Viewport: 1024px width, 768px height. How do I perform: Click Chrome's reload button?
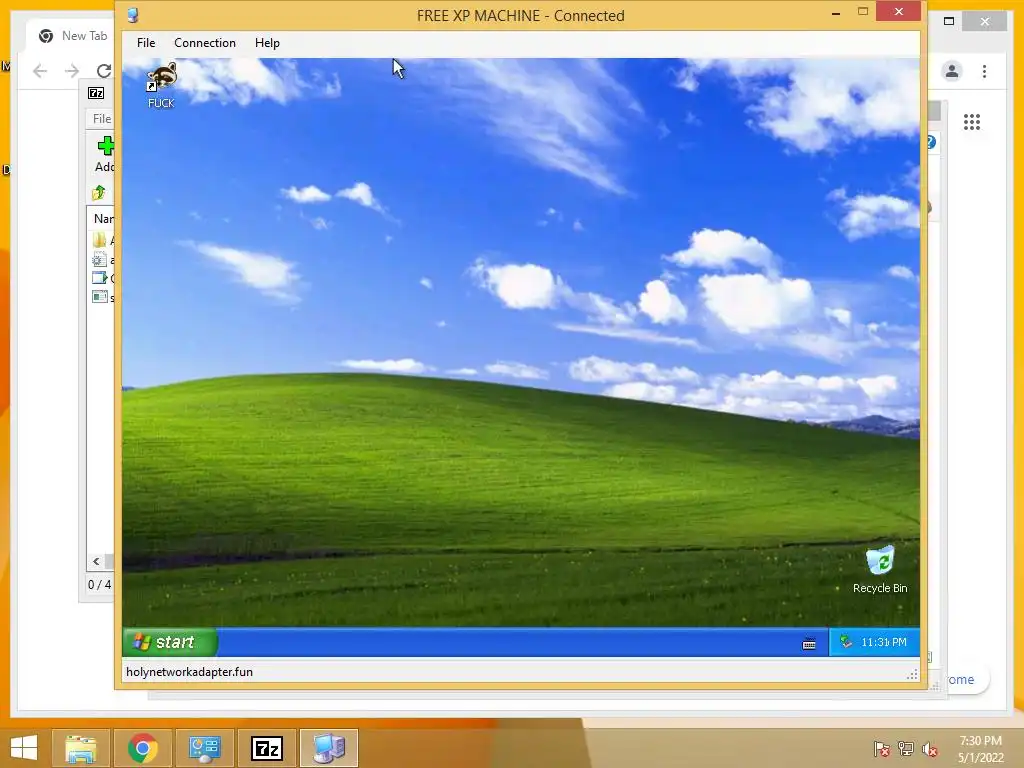104,71
